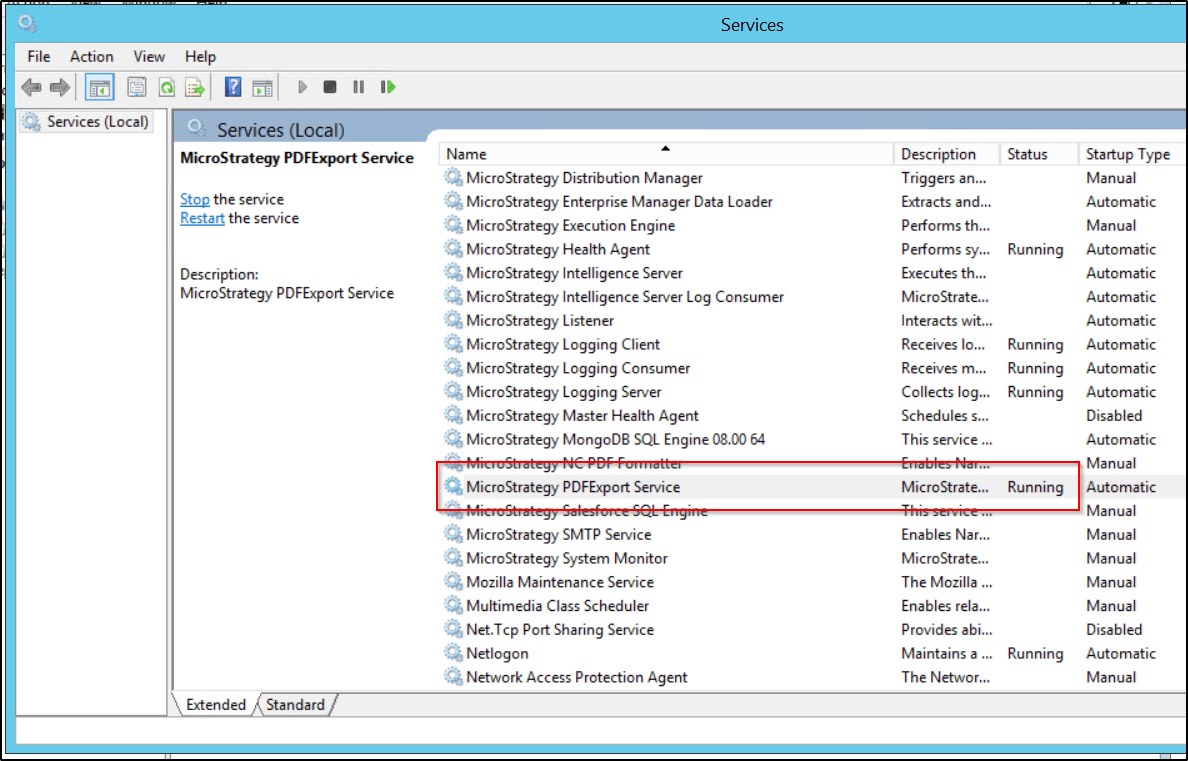Open the Properties toolbar icon
Viewport: 1188px width, 761px height.
[x=136, y=87]
